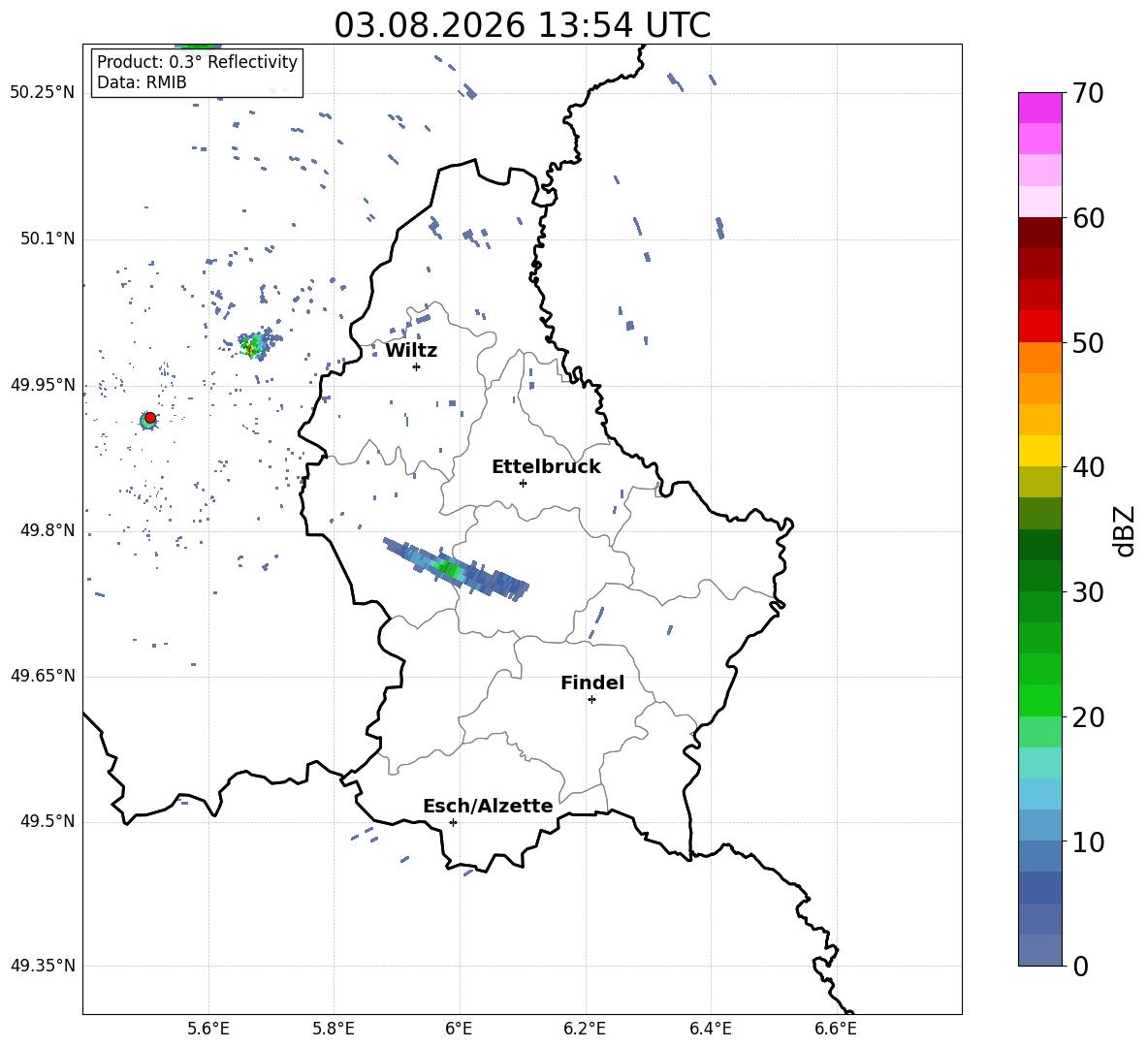Viewport: 1148px width, 1048px height.
Task: Click the magenta 70 dBZ color swatch
Action: point(1039,109)
